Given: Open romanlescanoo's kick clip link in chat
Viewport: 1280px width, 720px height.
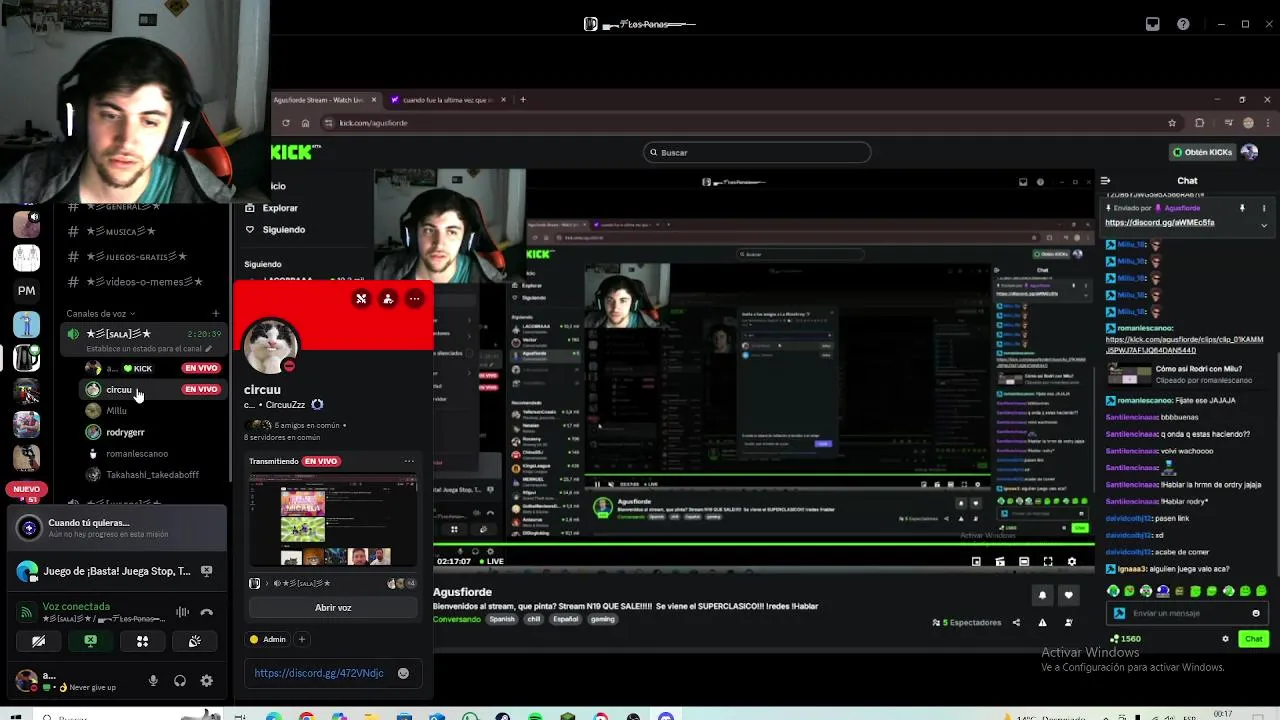Looking at the screenshot, I should [1184, 345].
